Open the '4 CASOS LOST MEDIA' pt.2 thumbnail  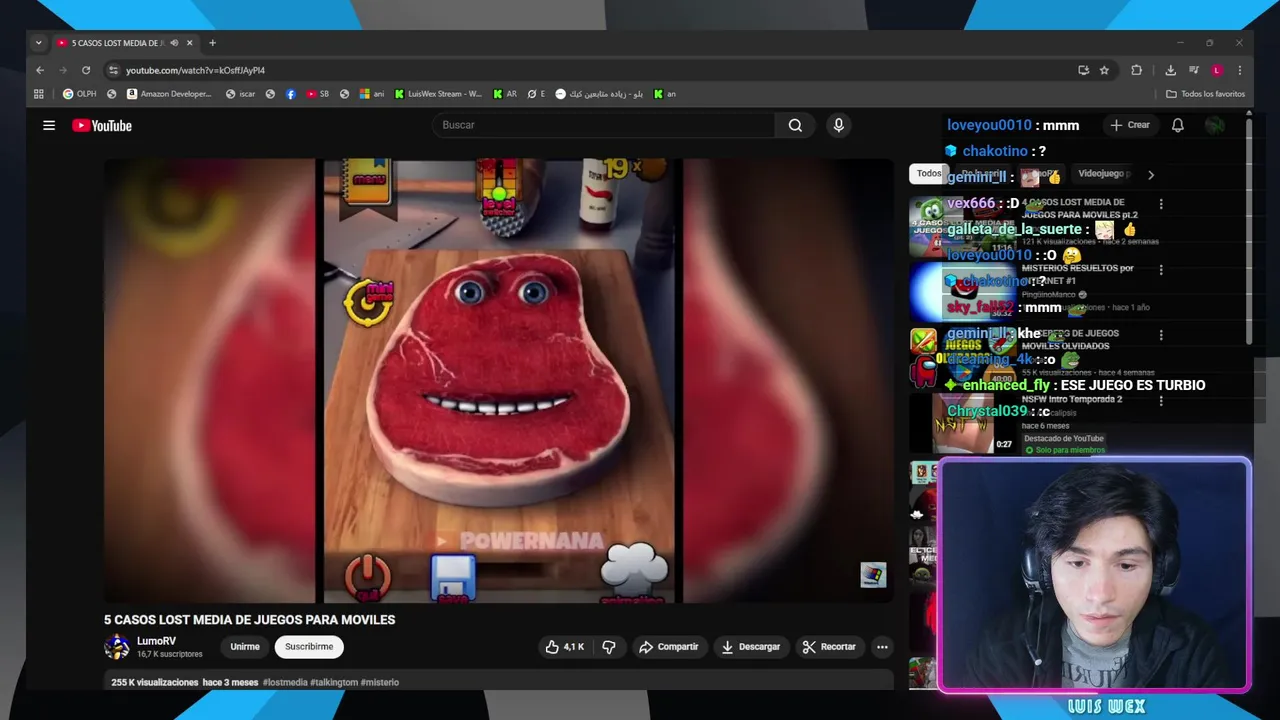962,226
